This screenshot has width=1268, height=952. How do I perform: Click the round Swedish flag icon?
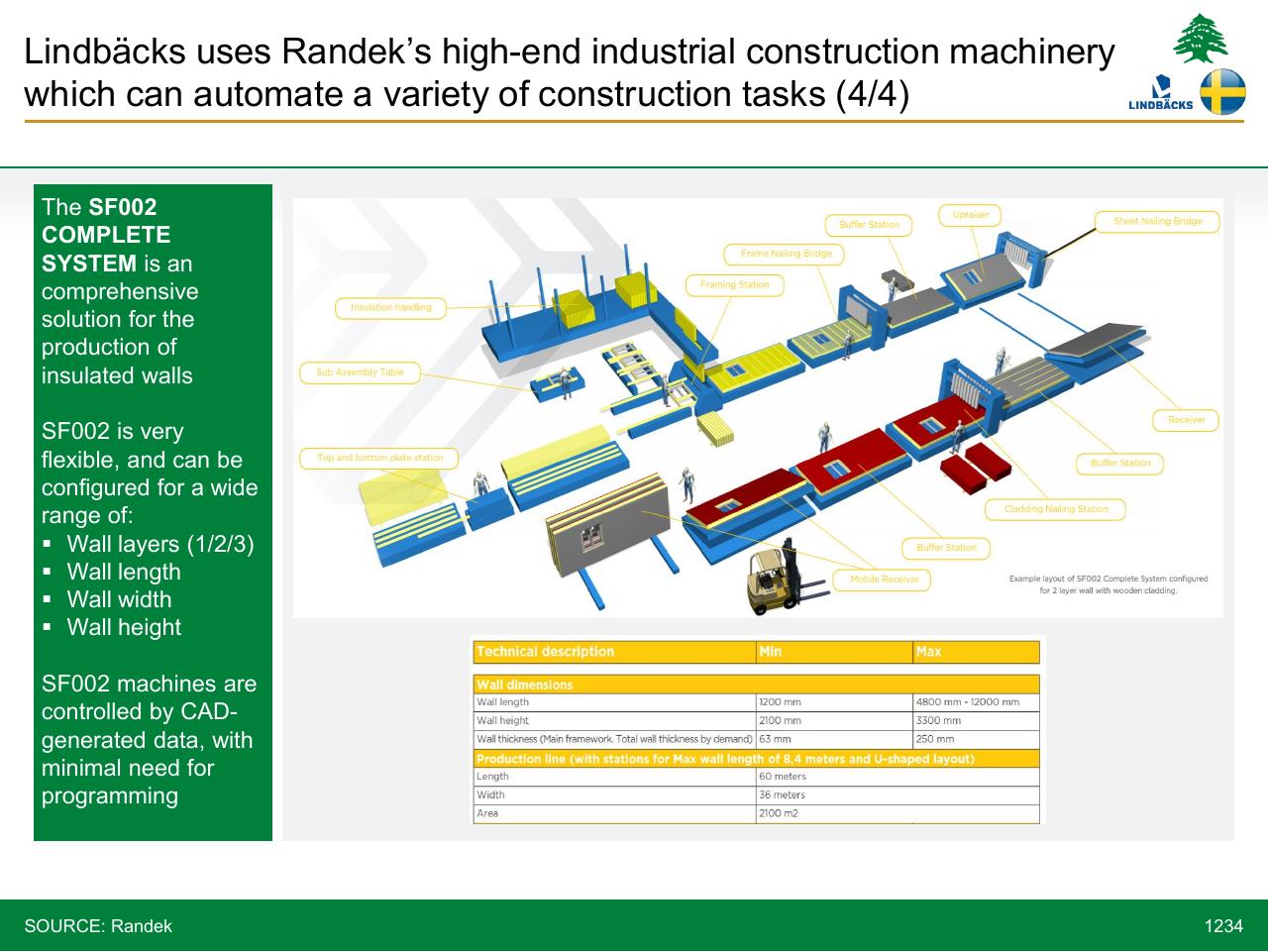1223,92
